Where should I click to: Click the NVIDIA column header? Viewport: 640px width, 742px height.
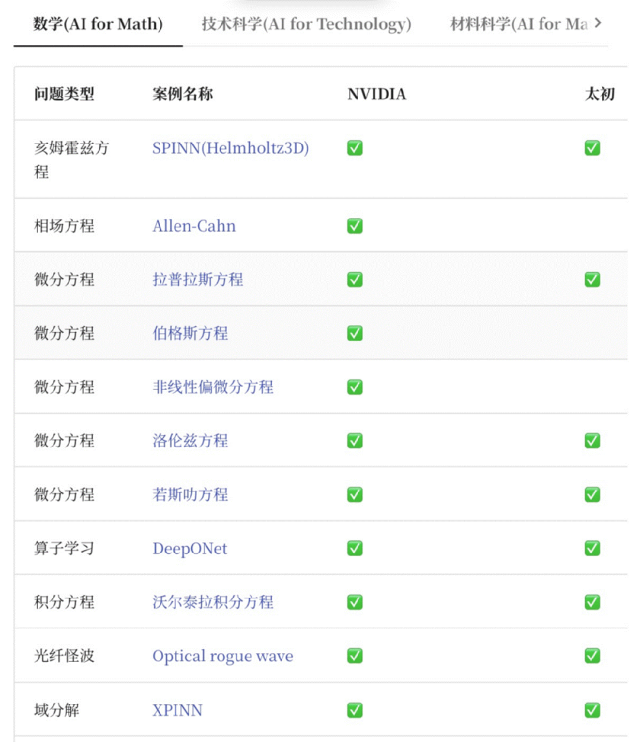376,94
